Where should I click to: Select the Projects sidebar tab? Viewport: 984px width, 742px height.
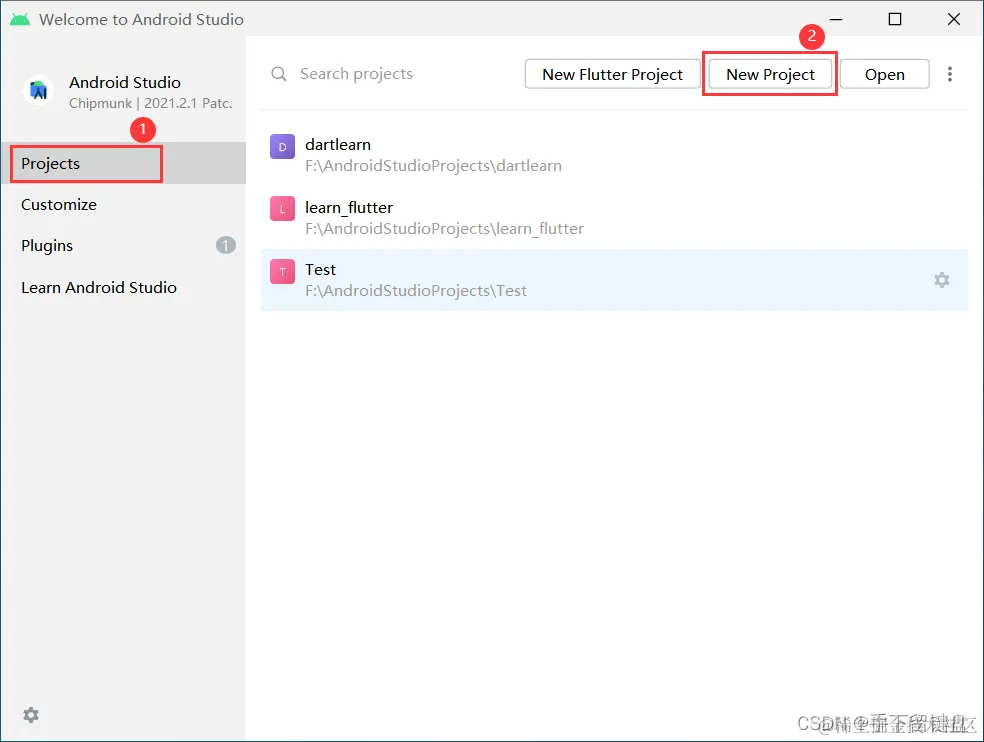click(x=124, y=163)
